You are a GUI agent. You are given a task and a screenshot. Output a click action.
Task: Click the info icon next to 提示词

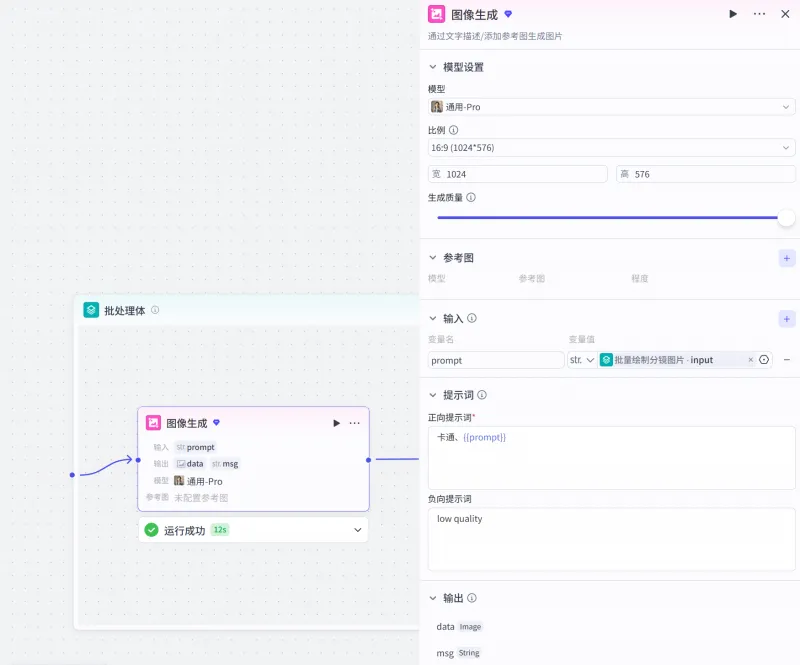tap(481, 394)
